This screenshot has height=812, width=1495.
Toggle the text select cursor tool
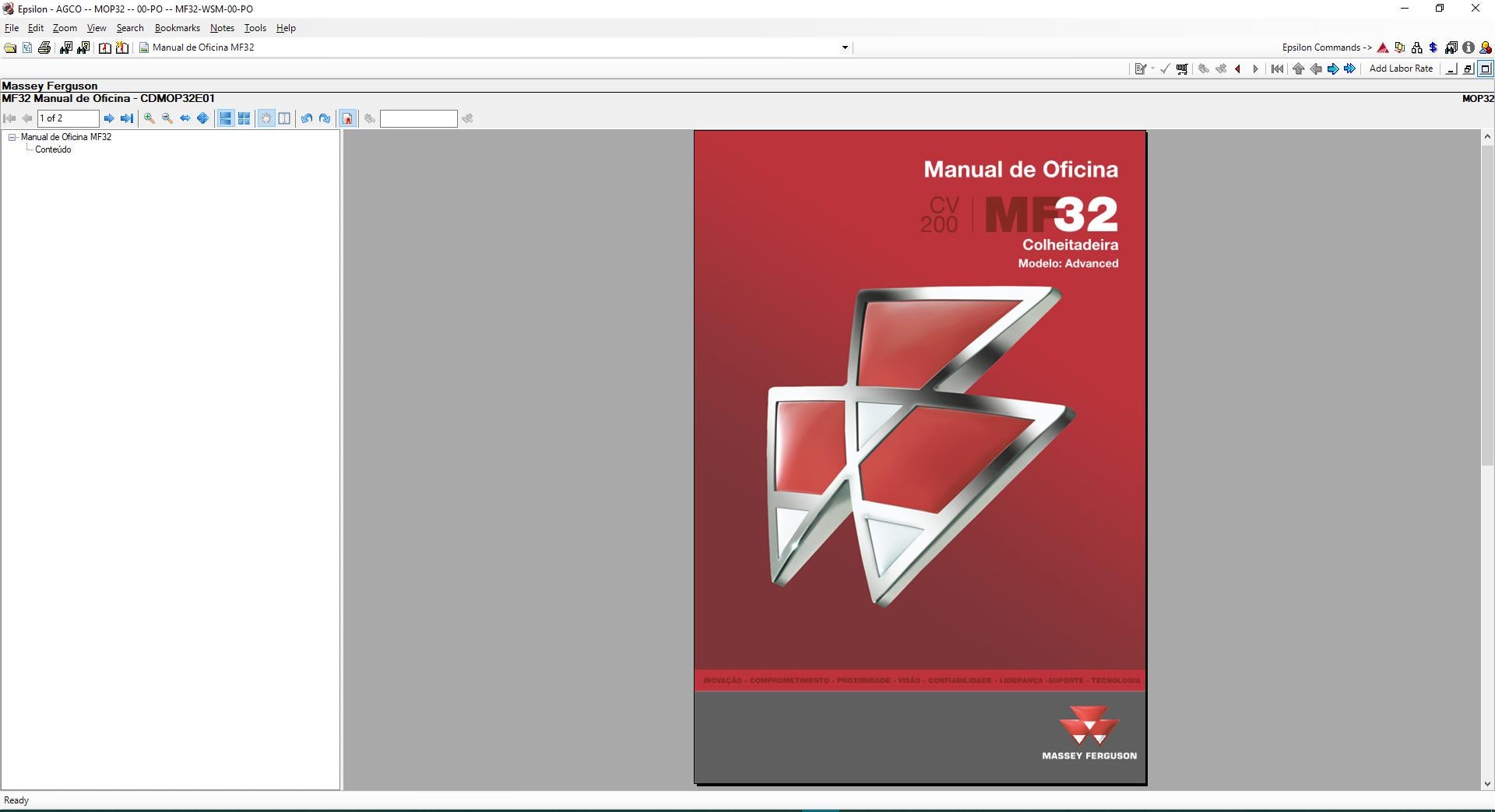point(284,118)
